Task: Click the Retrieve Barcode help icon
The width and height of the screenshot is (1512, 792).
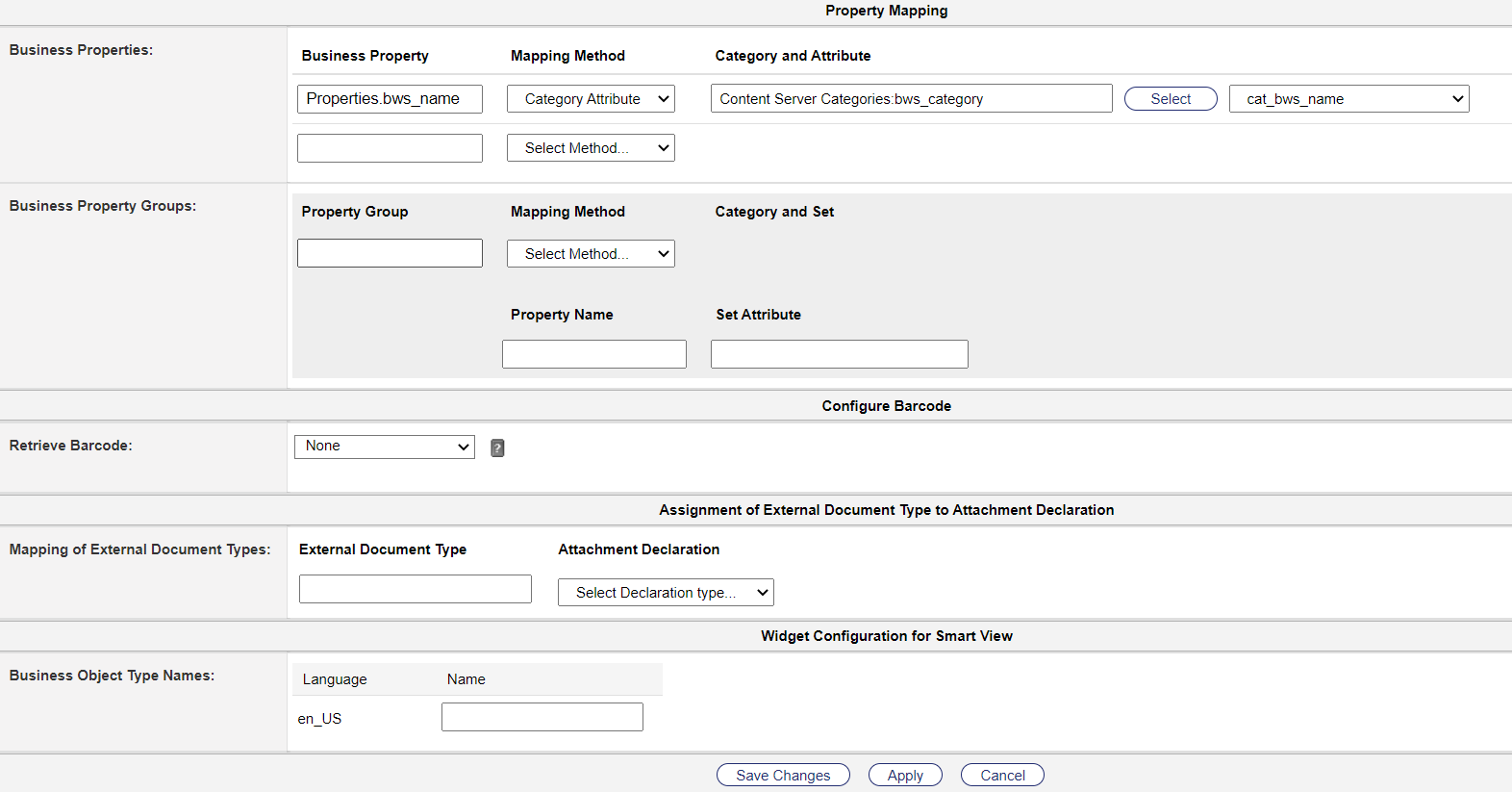Action: coord(497,447)
